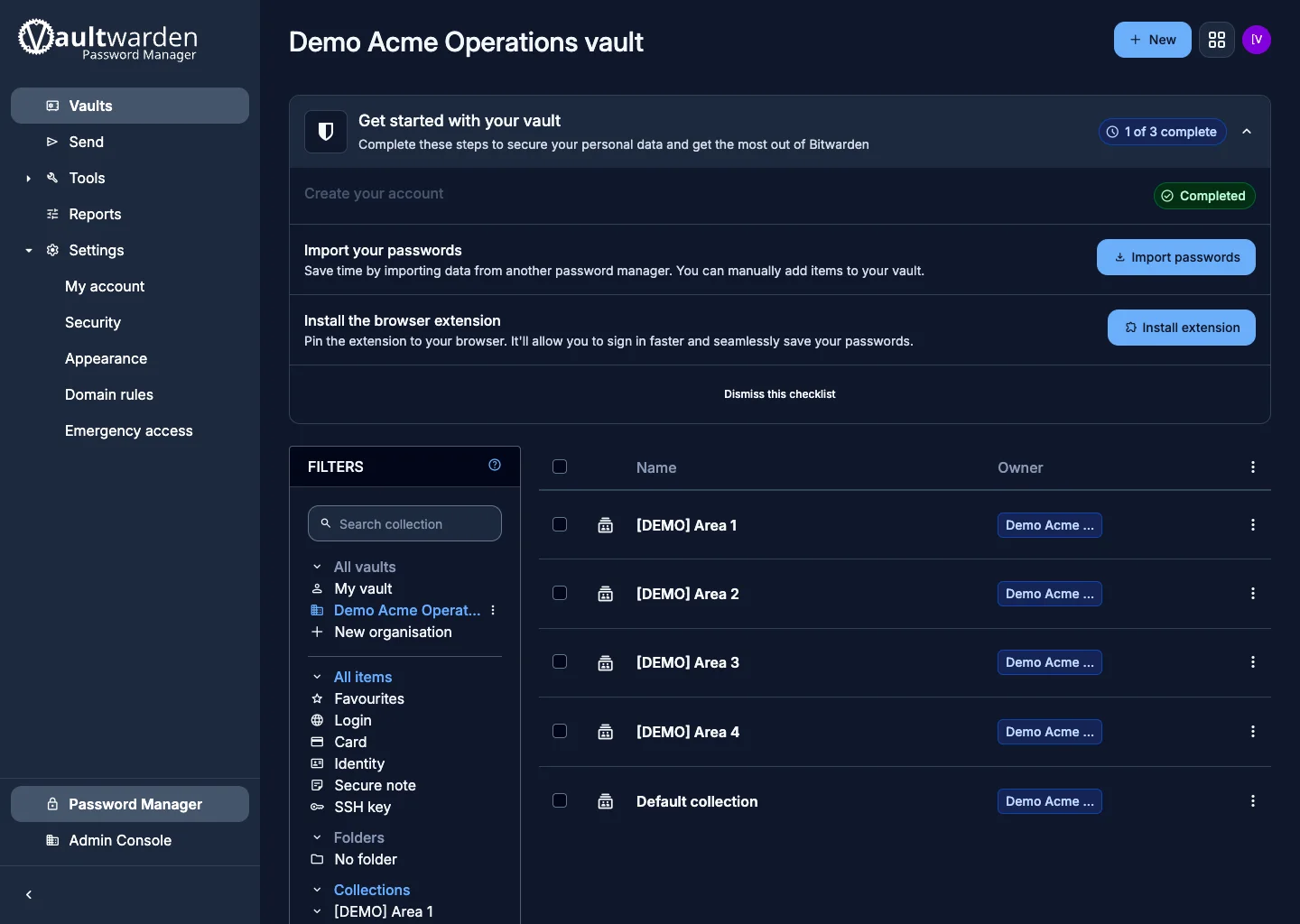Select My vault filter
The height and width of the screenshot is (924, 1300).
[363, 588]
